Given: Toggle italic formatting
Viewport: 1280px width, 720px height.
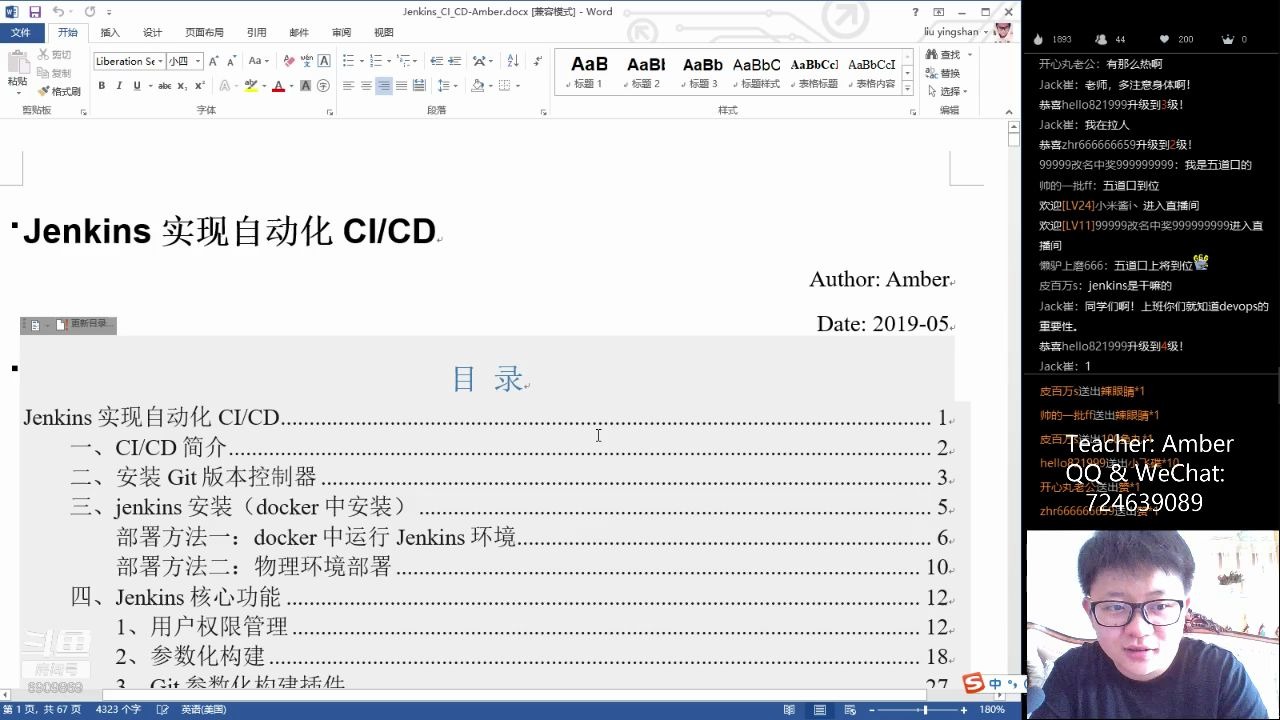Looking at the screenshot, I should [119, 86].
